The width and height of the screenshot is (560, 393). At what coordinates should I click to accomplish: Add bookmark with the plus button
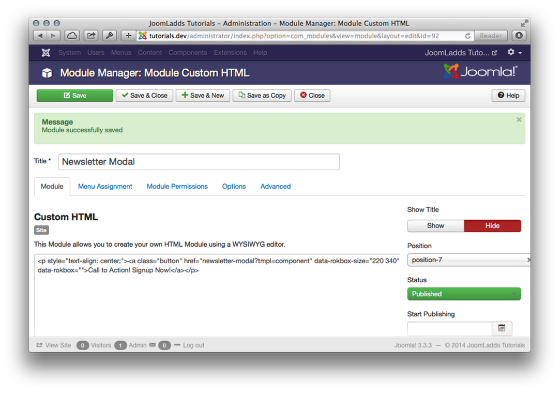(x=129, y=36)
